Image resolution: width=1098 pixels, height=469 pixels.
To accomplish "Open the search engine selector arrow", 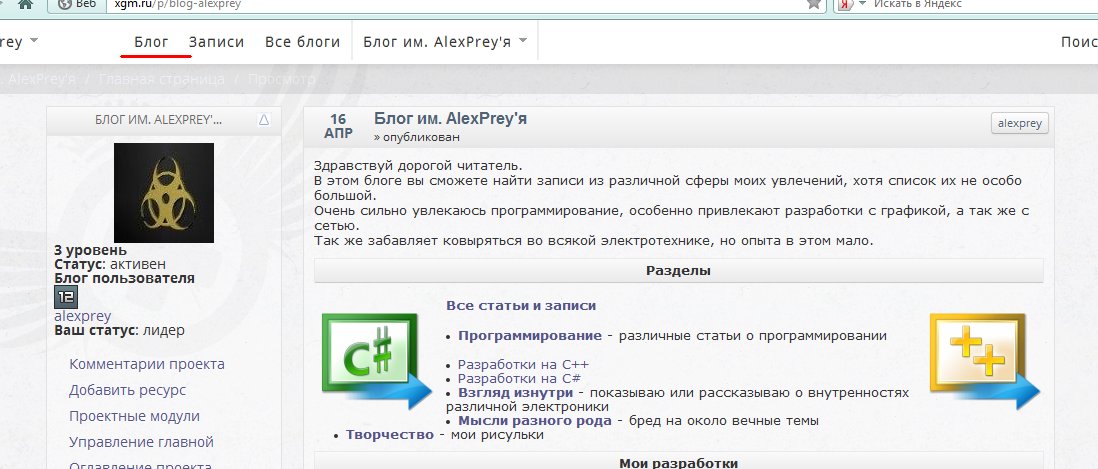I will (862, 4).
